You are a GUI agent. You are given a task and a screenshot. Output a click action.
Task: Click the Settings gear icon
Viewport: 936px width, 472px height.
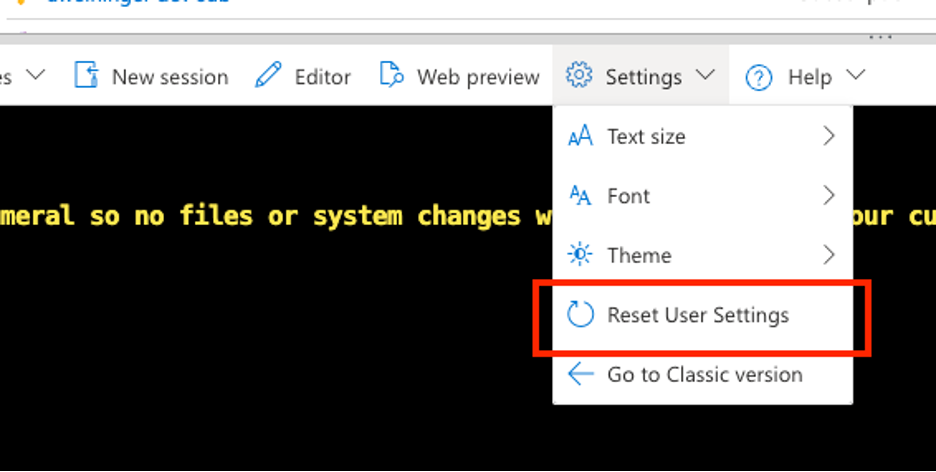click(x=579, y=76)
